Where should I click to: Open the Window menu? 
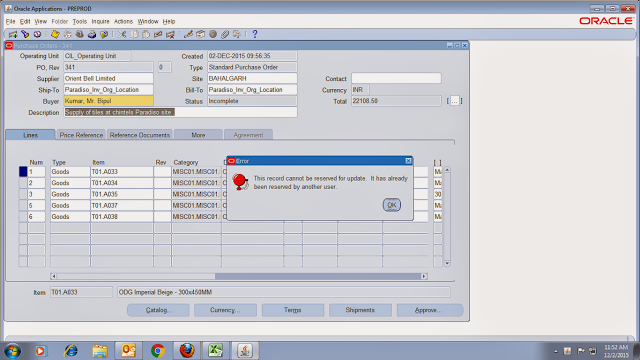(148, 22)
